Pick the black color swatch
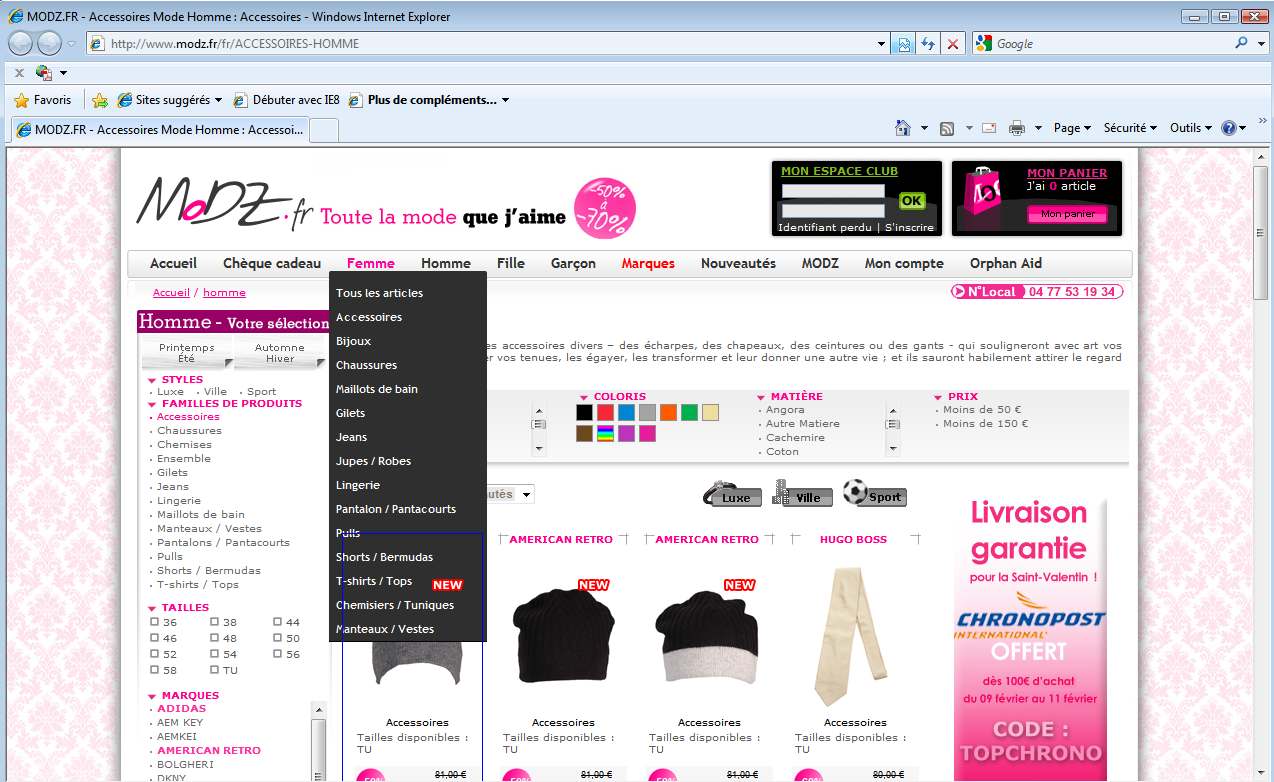The height and width of the screenshot is (782, 1274). (584, 412)
